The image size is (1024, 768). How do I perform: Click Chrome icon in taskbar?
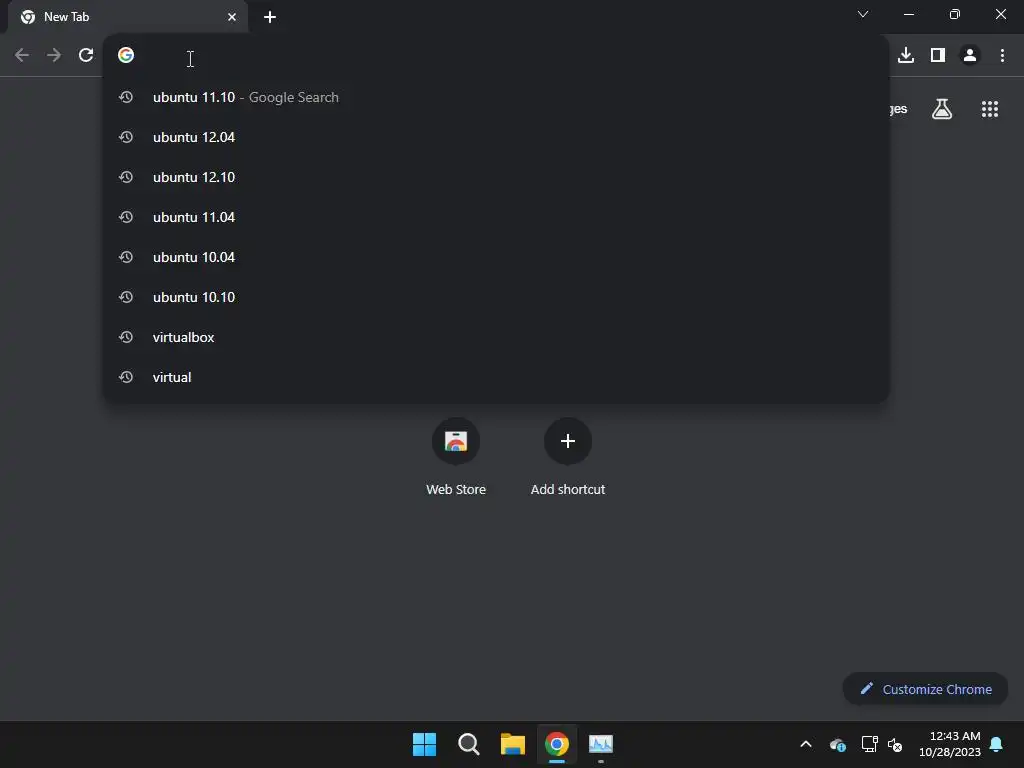click(x=556, y=744)
